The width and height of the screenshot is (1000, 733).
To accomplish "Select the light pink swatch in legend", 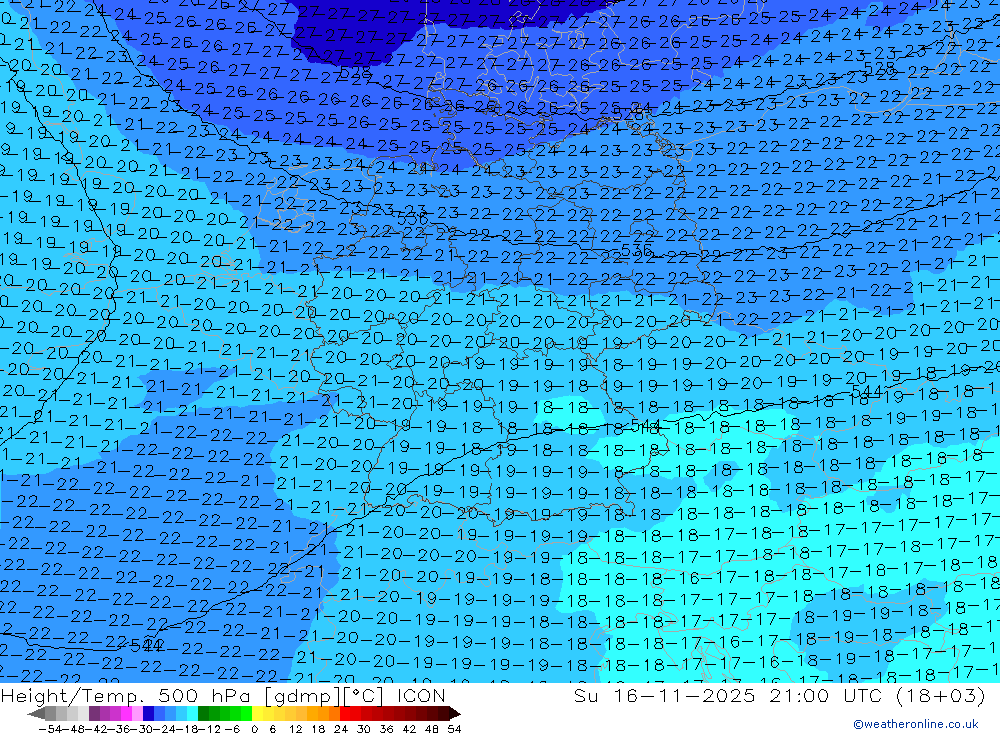I will point(137,713).
